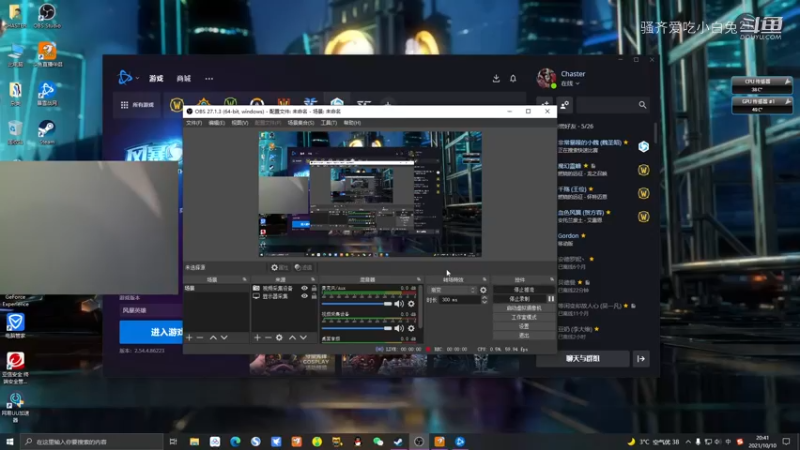Screen dimensions: 800x450
Task: Open Battle.net more options ellipsis menu
Action: 209,79
